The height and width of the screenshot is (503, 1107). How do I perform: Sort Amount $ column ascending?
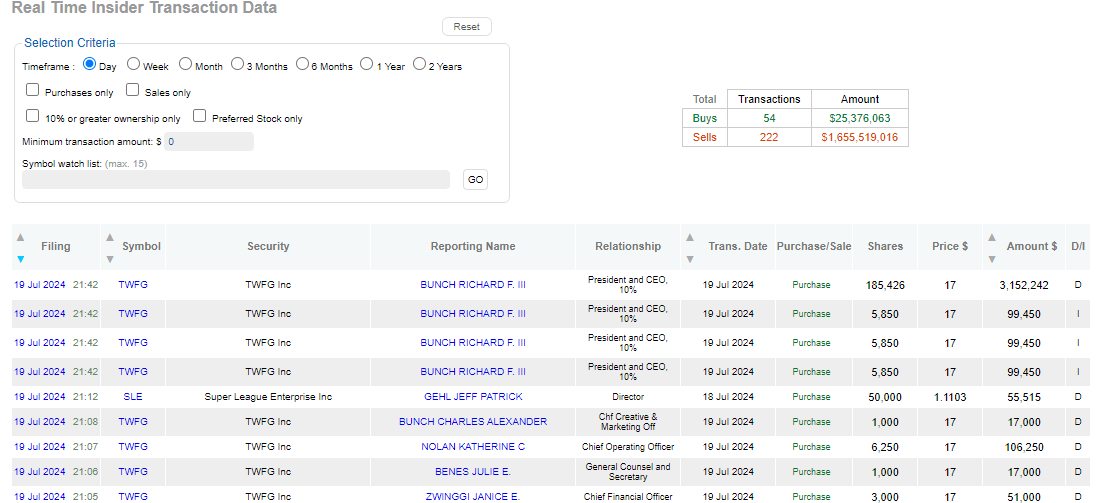991,237
